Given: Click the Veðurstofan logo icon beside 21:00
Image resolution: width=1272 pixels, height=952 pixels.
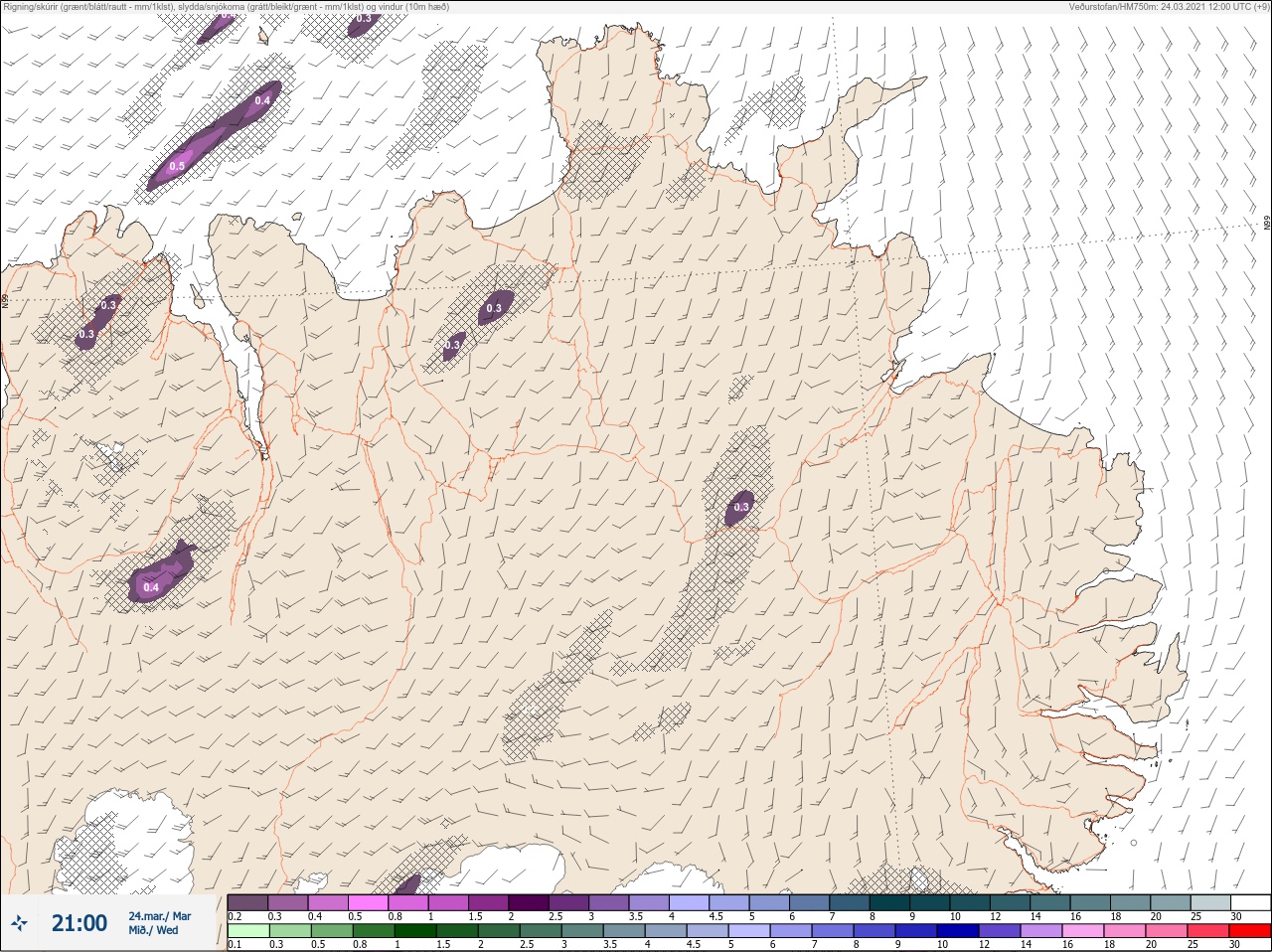Looking at the screenshot, I should 19,924.
